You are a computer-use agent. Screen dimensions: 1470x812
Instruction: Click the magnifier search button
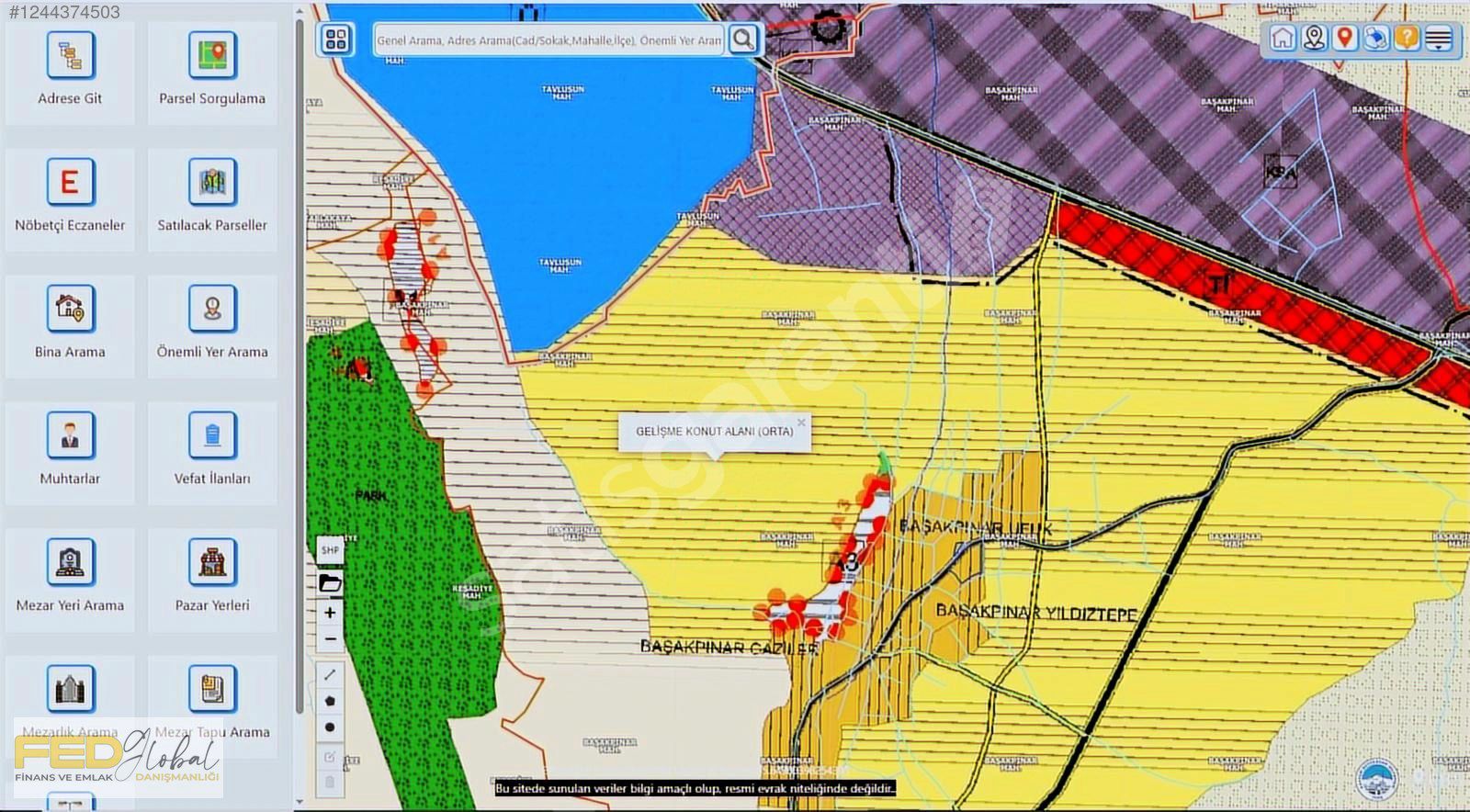742,39
